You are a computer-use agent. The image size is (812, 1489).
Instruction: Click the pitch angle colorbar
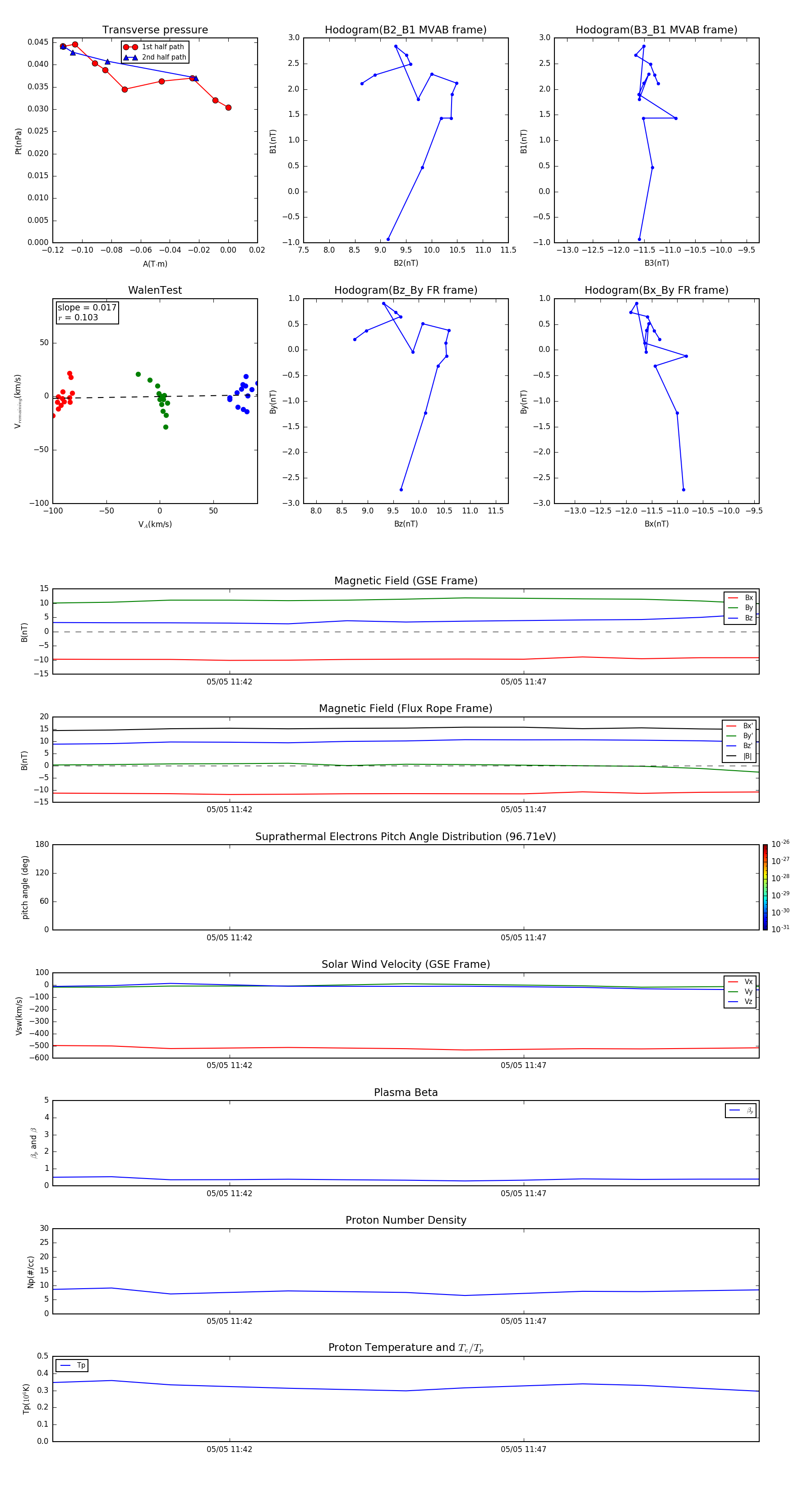[x=765, y=887]
